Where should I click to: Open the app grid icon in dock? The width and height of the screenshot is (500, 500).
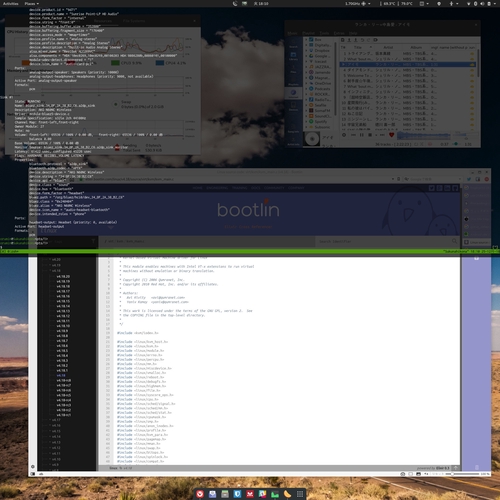(300, 494)
